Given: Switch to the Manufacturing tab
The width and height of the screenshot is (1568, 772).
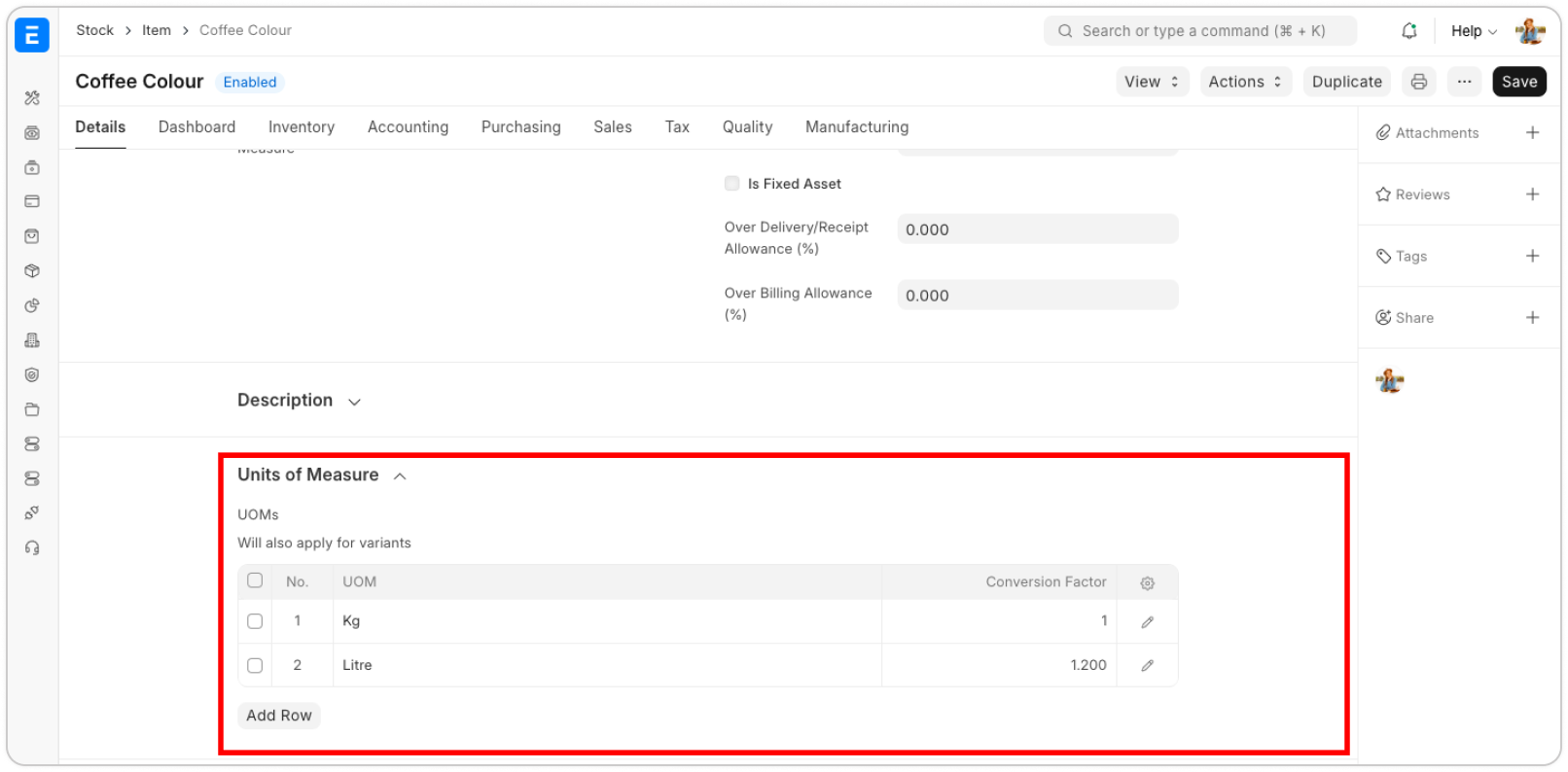Looking at the screenshot, I should (x=857, y=127).
